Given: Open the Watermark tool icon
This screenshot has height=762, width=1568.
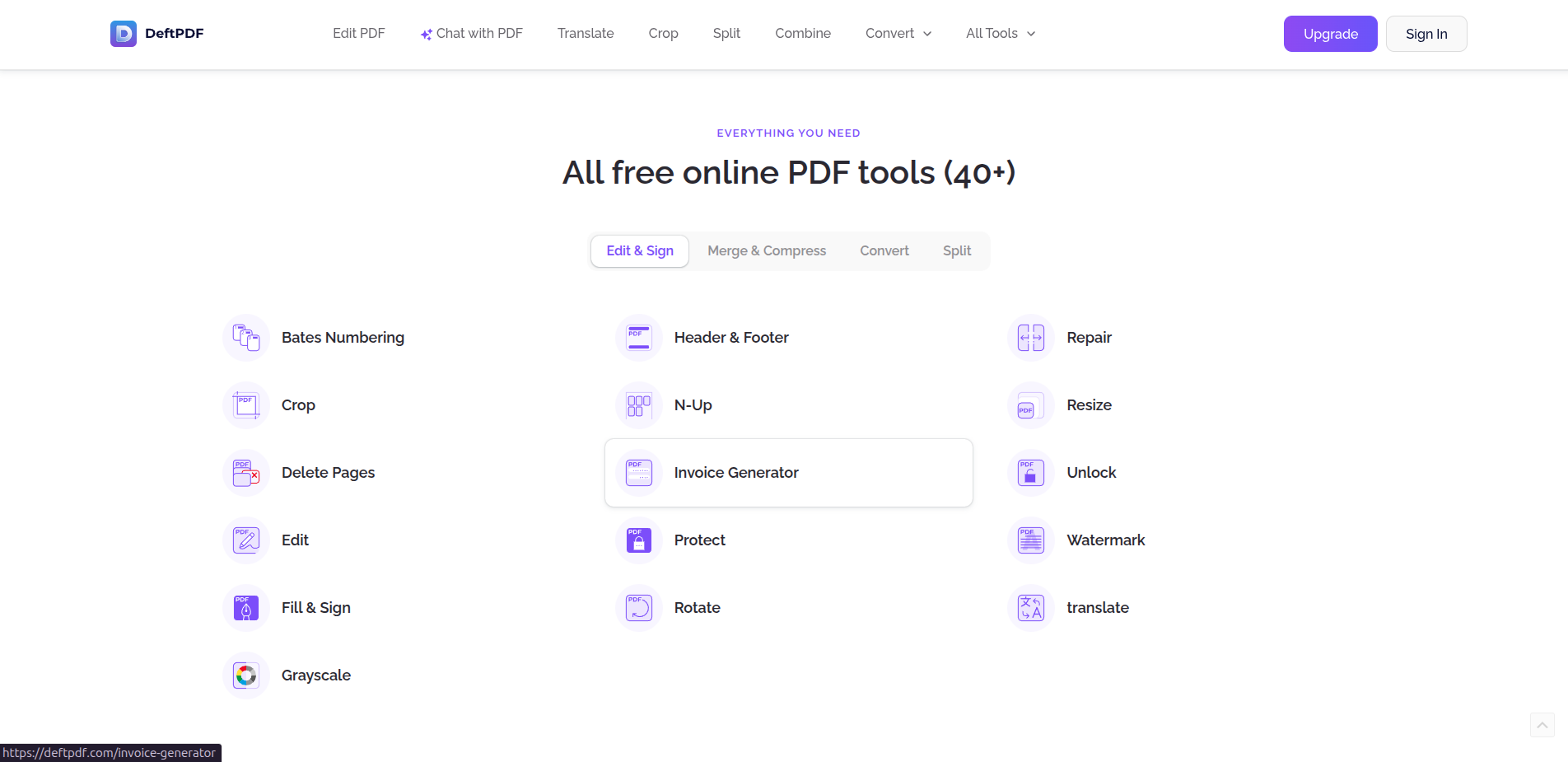Looking at the screenshot, I should click(x=1030, y=540).
